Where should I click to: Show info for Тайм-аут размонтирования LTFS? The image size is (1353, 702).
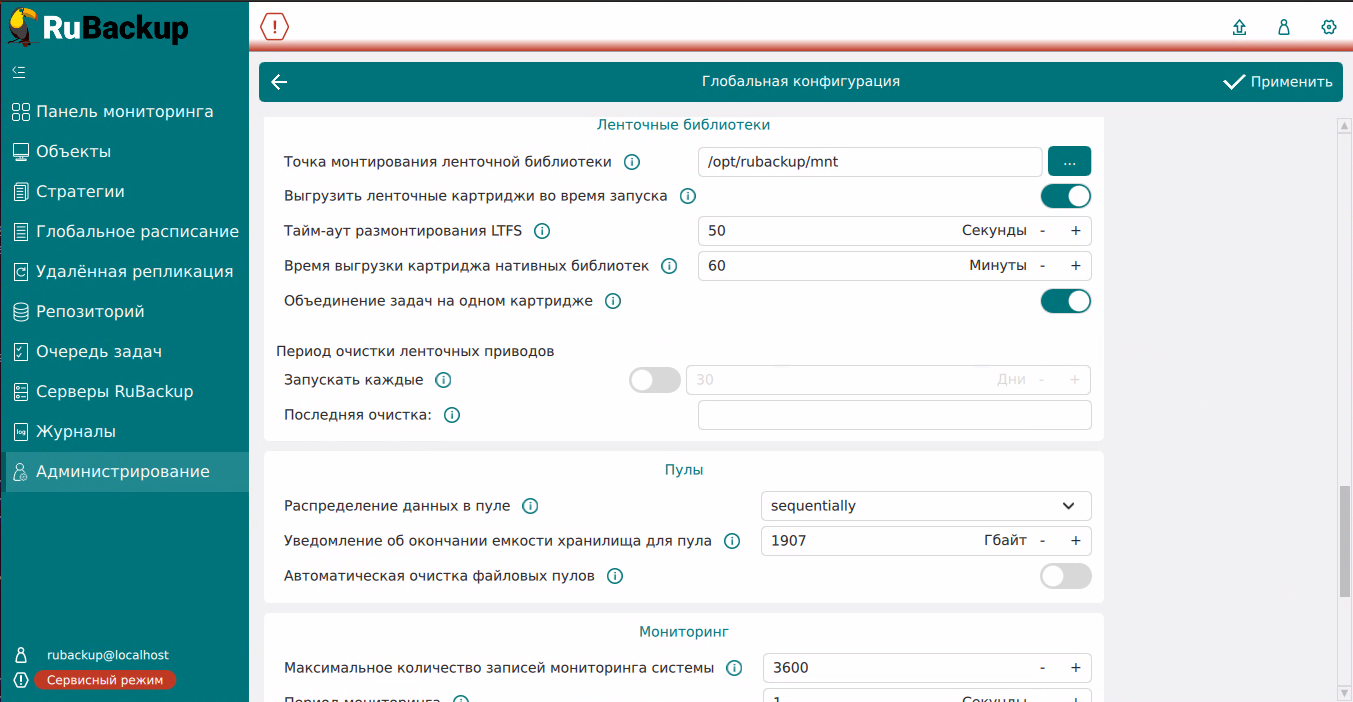[x=542, y=231]
